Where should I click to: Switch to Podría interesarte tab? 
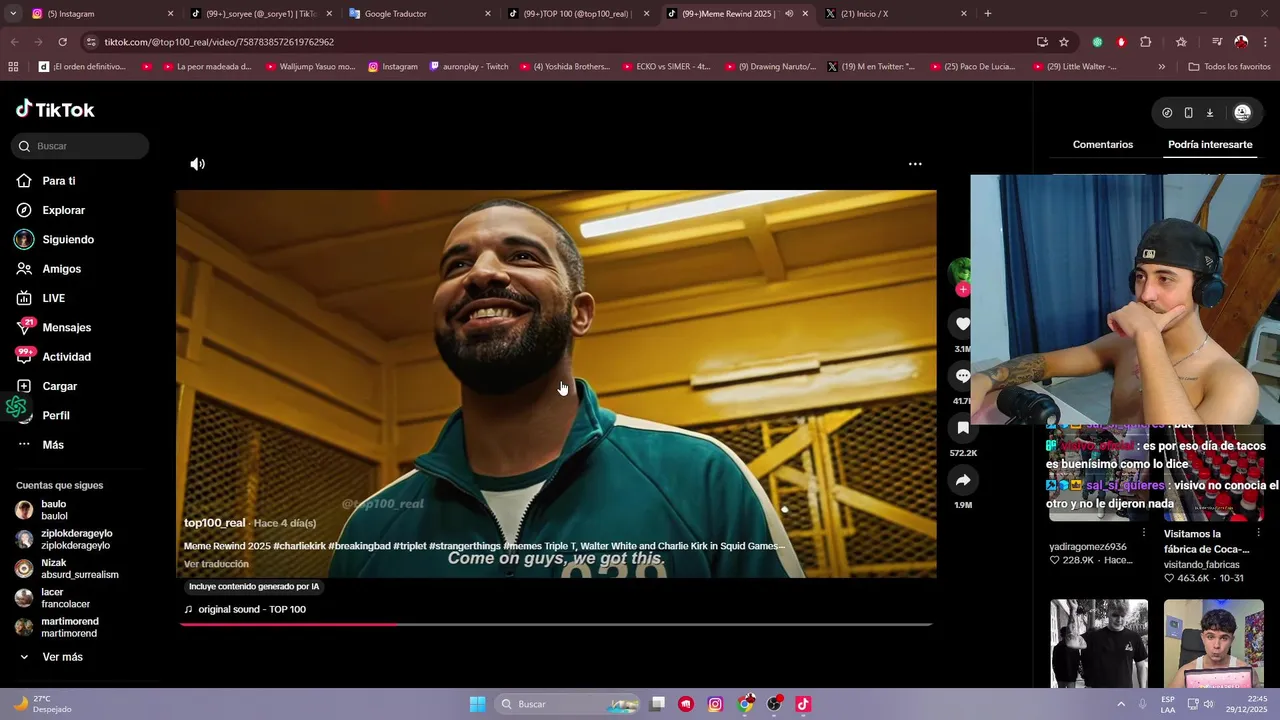click(1210, 145)
